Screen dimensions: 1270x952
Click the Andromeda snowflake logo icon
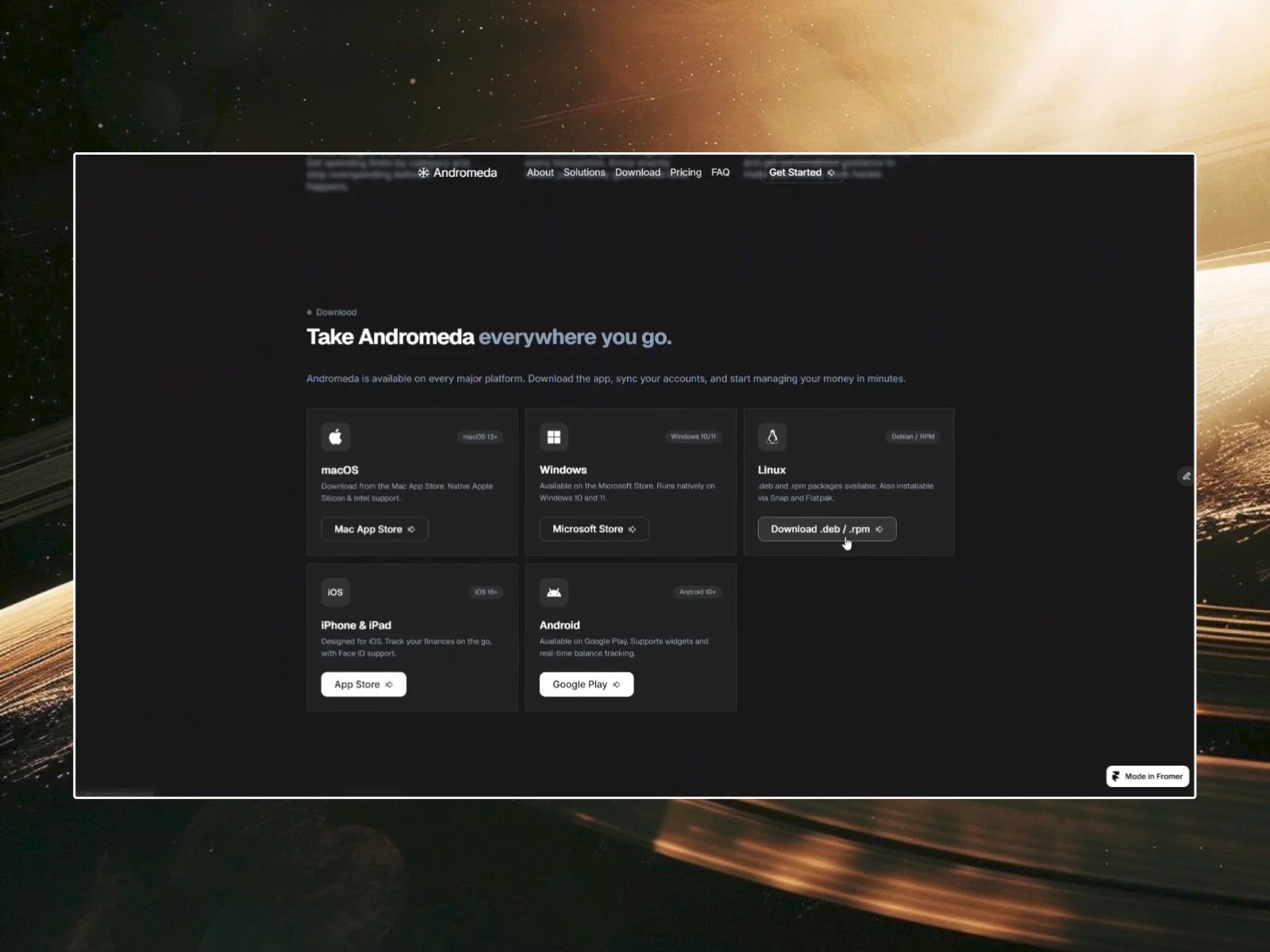tap(423, 173)
